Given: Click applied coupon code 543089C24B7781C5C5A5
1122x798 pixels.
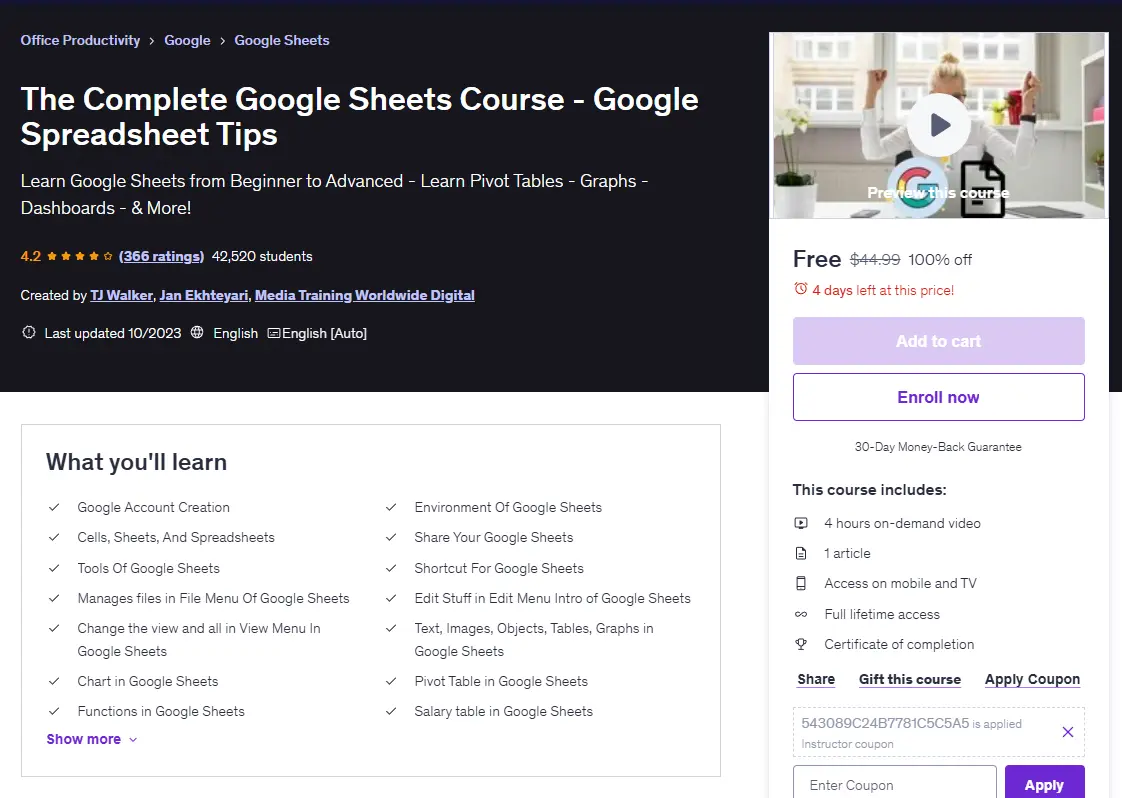Looking at the screenshot, I should point(885,723).
